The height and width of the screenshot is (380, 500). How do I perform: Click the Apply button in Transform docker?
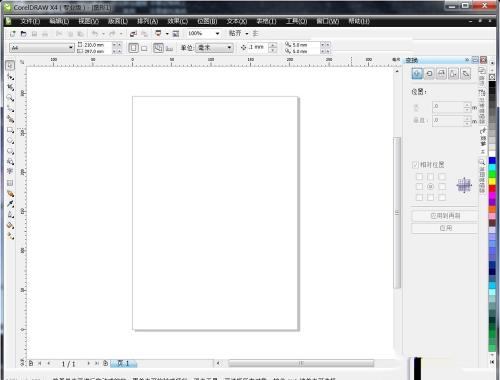click(445, 228)
